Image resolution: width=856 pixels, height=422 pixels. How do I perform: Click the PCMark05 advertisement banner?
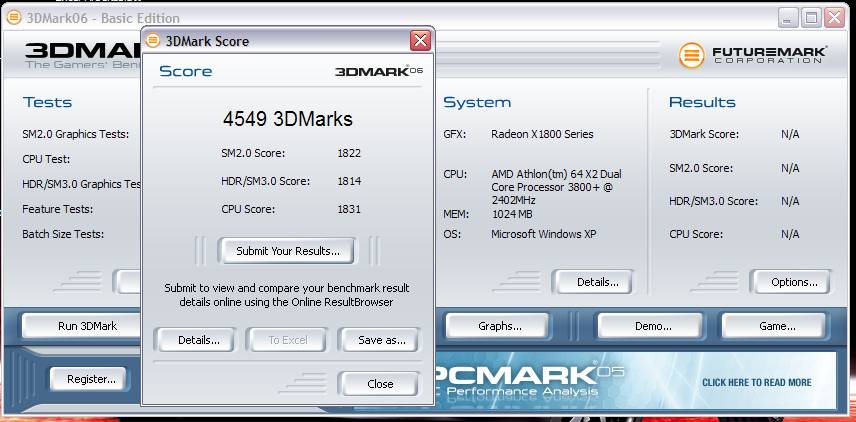tap(635, 381)
